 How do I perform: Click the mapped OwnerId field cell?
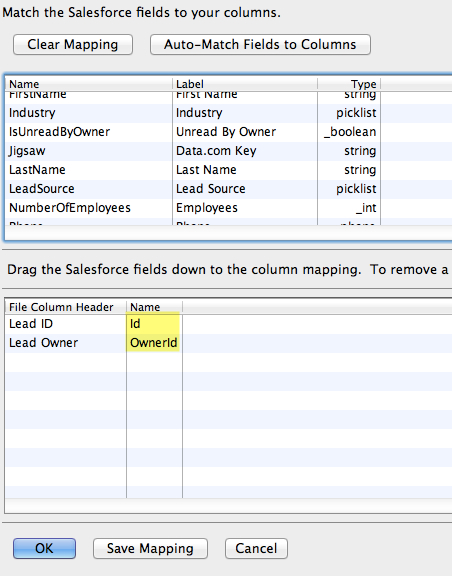click(x=154, y=343)
